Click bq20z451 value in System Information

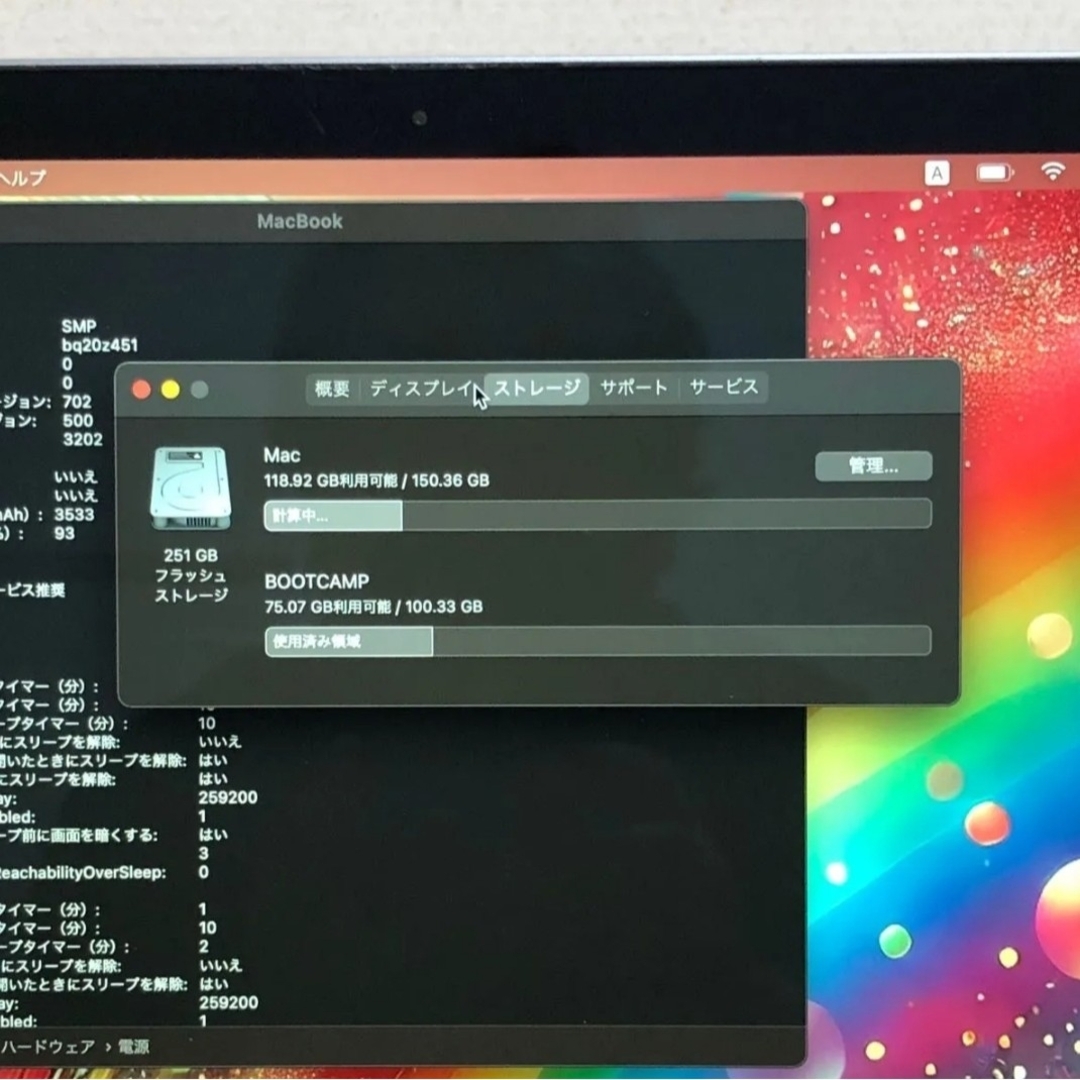(100, 345)
